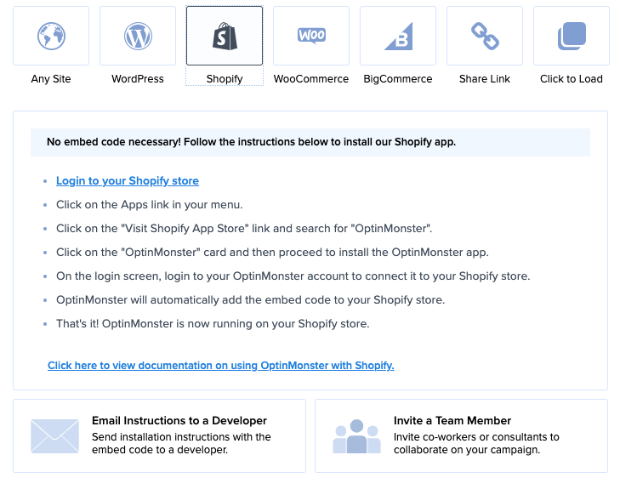Switch to the WordPress label
The width and height of the screenshot is (620, 477).
coord(138,79)
